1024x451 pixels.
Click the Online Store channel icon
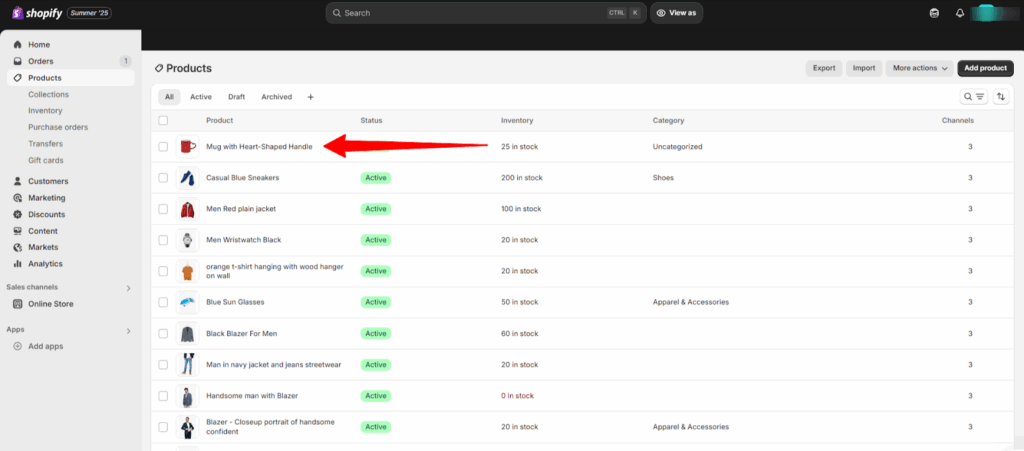(x=18, y=304)
